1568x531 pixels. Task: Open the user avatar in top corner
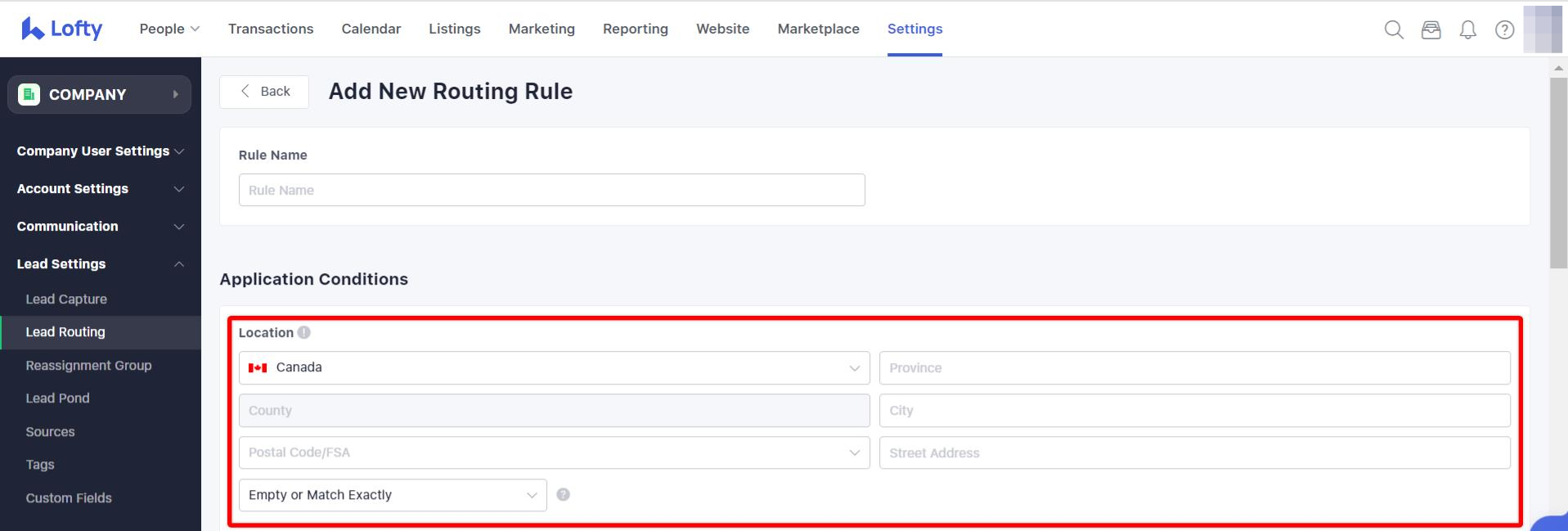tap(1543, 29)
